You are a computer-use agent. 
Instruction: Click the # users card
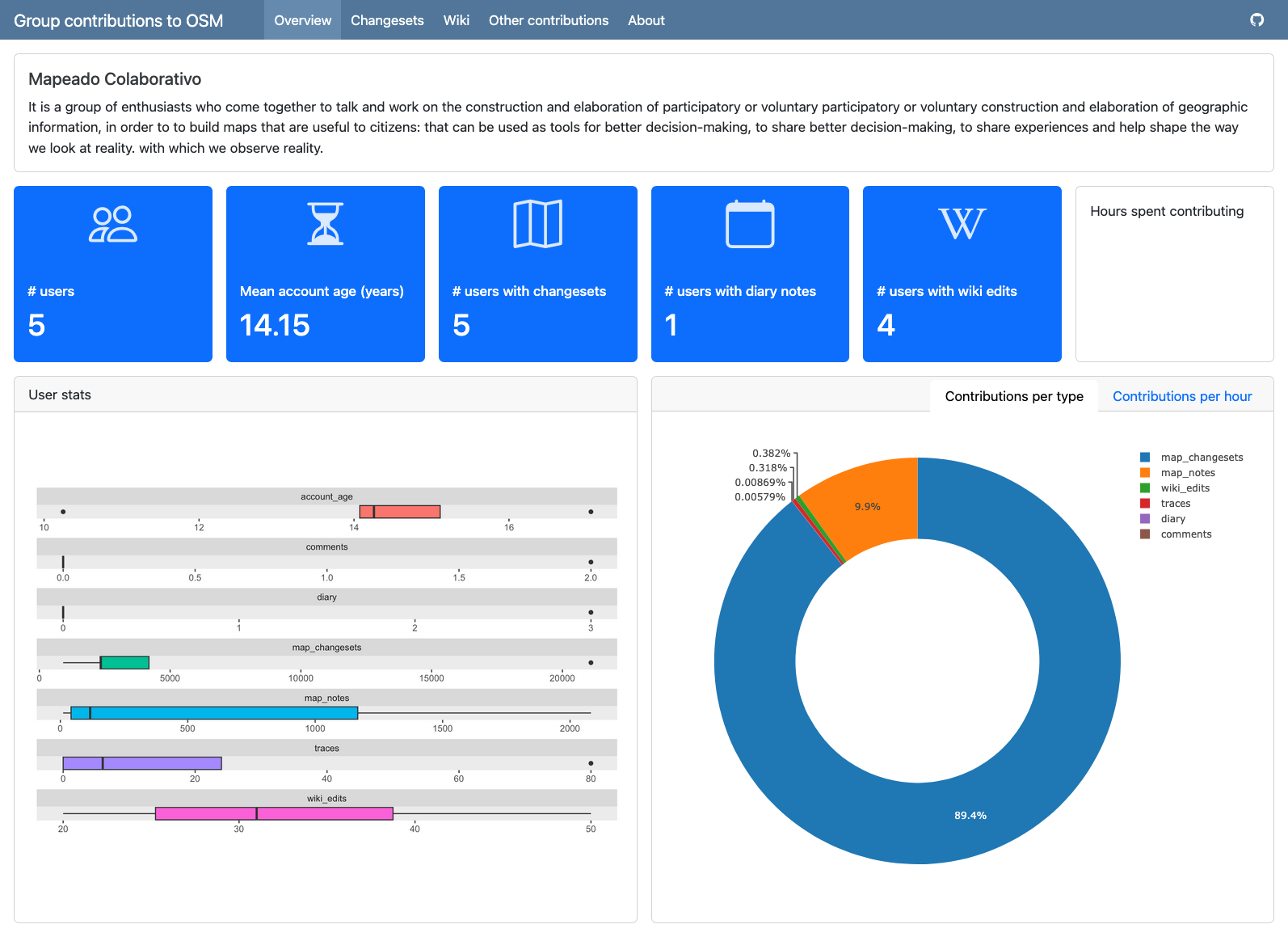click(x=113, y=274)
